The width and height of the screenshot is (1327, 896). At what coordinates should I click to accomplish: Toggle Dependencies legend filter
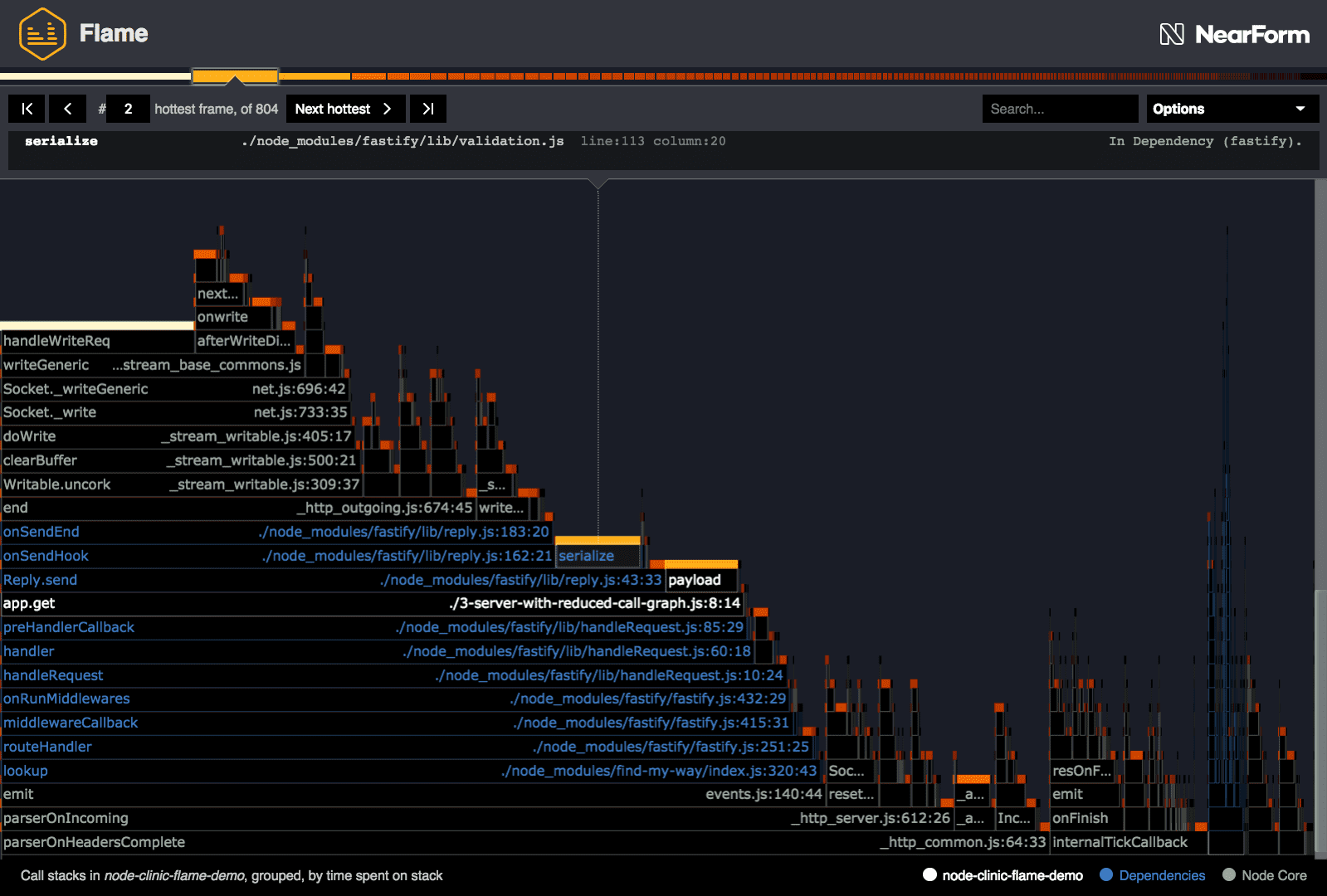tap(1152, 875)
